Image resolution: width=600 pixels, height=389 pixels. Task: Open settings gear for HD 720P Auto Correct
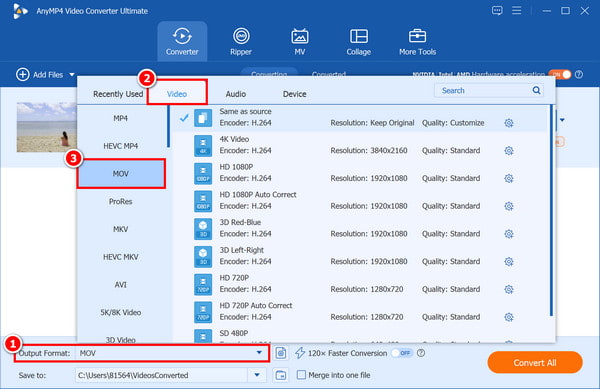(509, 317)
